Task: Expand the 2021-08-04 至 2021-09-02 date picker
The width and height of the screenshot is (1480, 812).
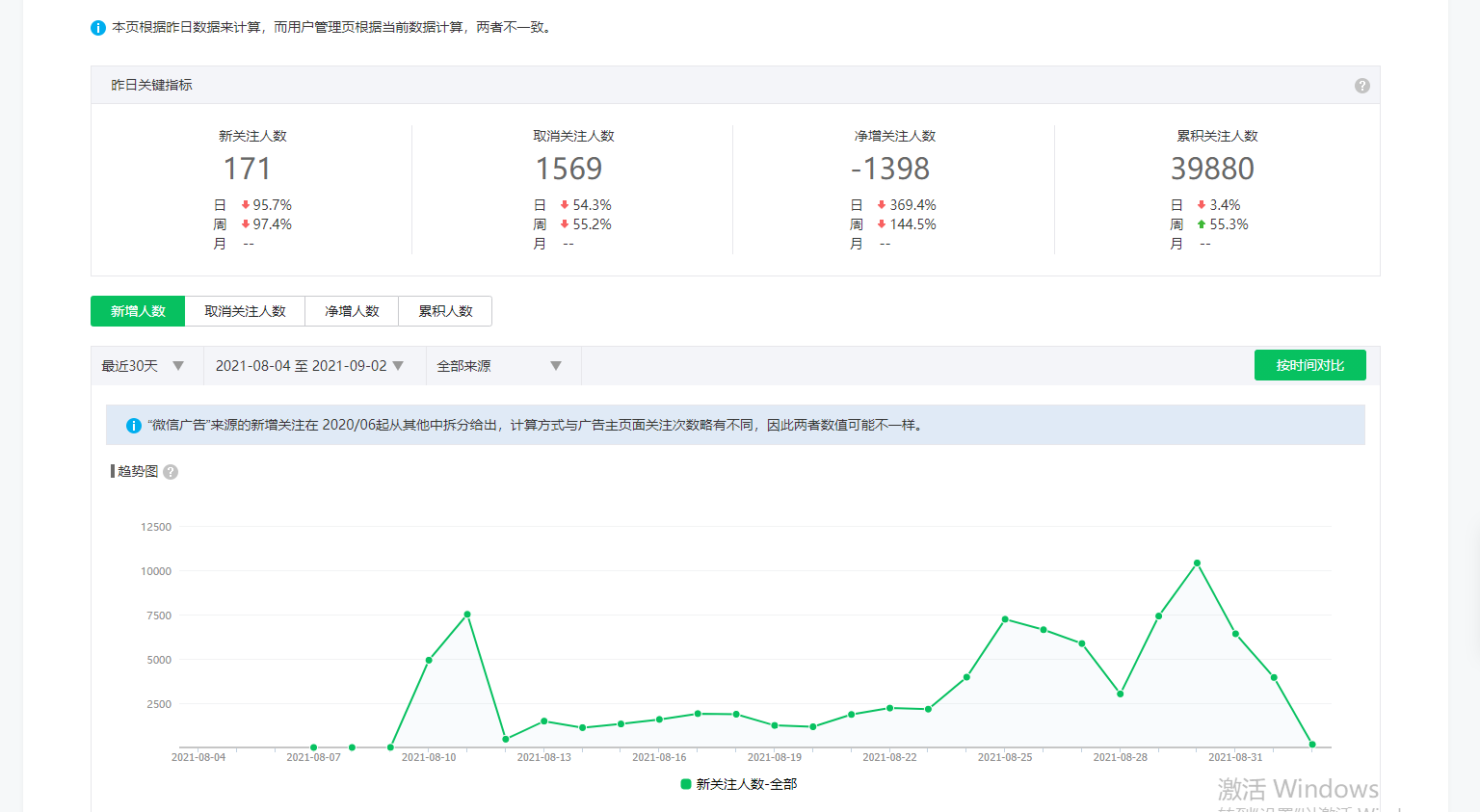Action: 309,366
